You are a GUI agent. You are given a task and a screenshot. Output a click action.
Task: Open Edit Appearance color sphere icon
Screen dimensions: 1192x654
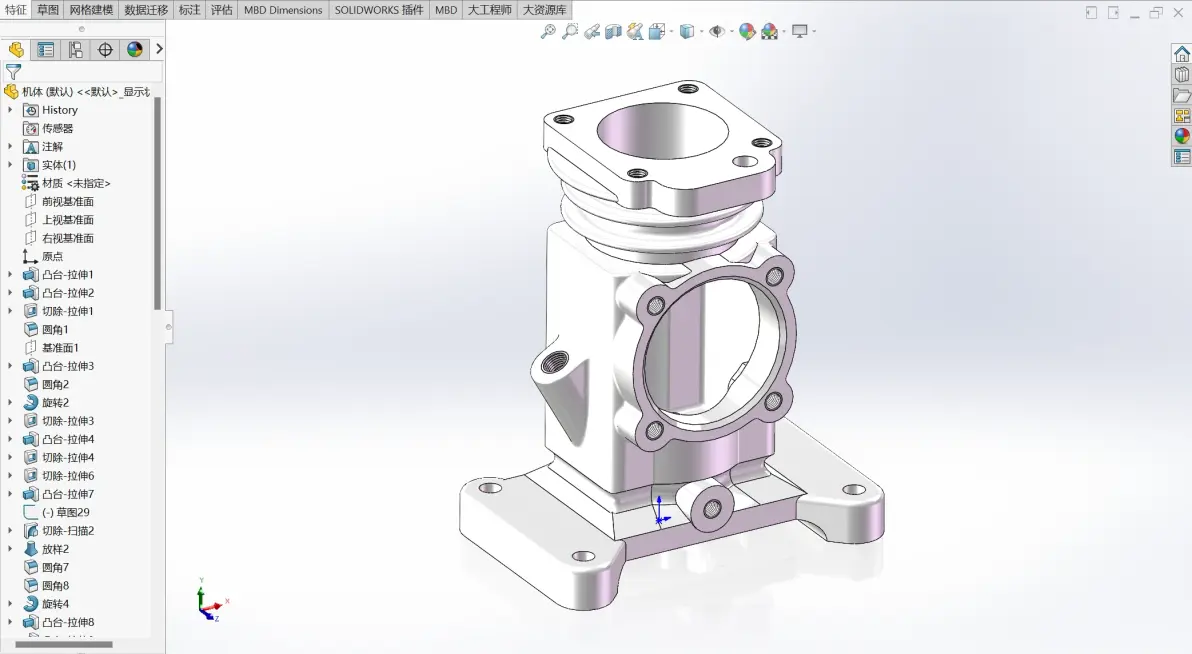(747, 31)
